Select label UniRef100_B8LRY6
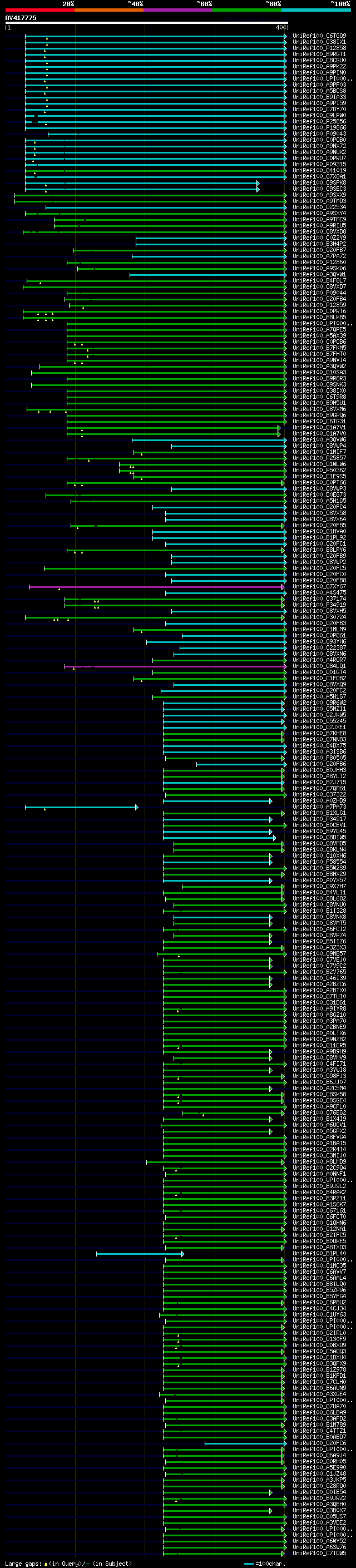The image size is (356, 1568). click(x=319, y=550)
